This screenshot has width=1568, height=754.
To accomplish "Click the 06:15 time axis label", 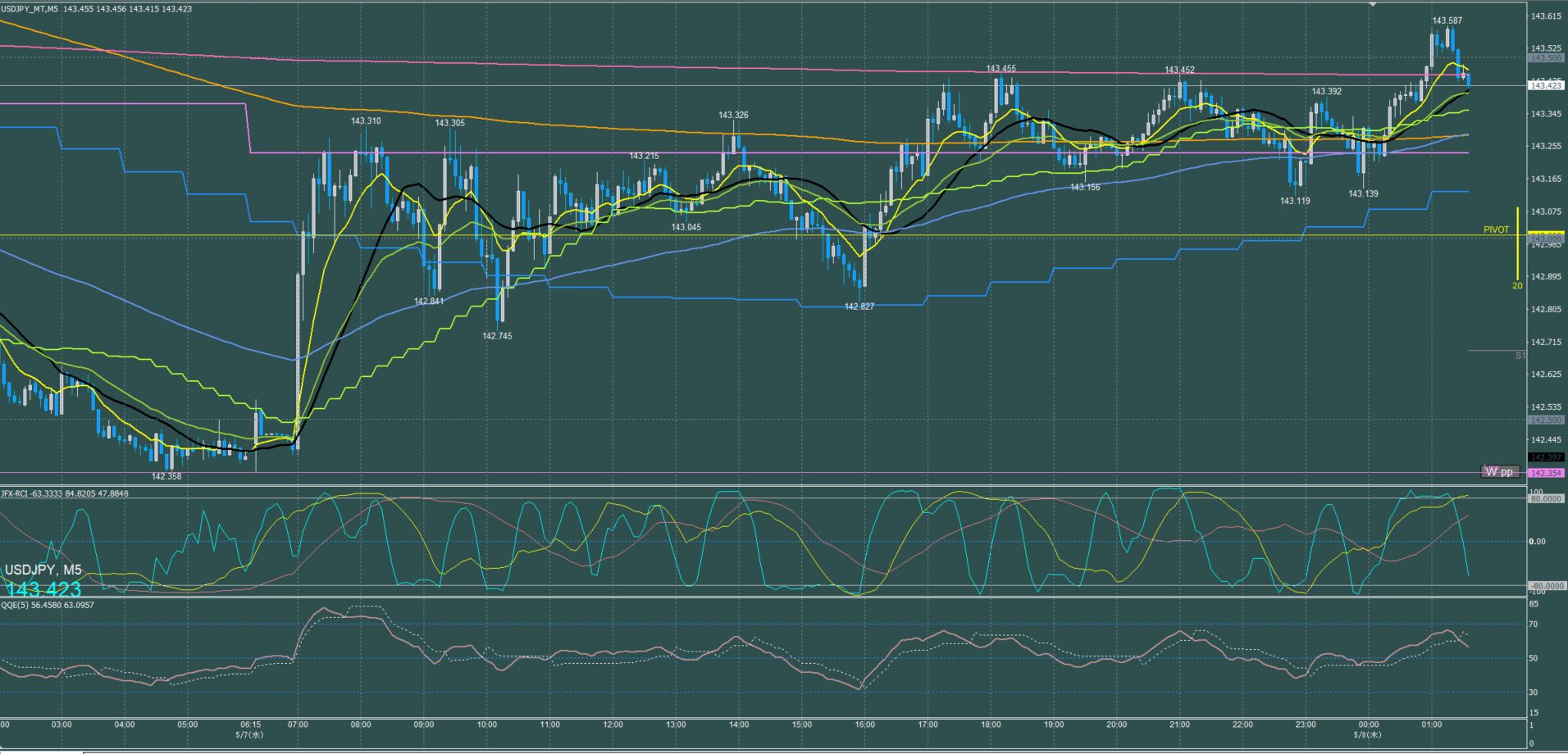I will (x=251, y=724).
